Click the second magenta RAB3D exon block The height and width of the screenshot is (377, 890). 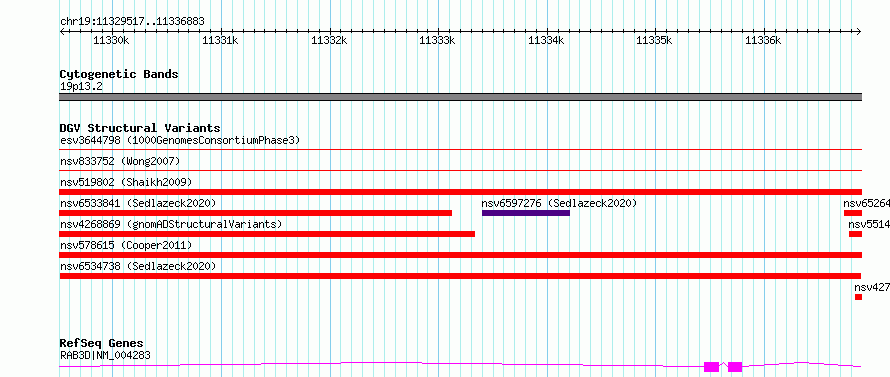pyautogui.click(x=735, y=367)
